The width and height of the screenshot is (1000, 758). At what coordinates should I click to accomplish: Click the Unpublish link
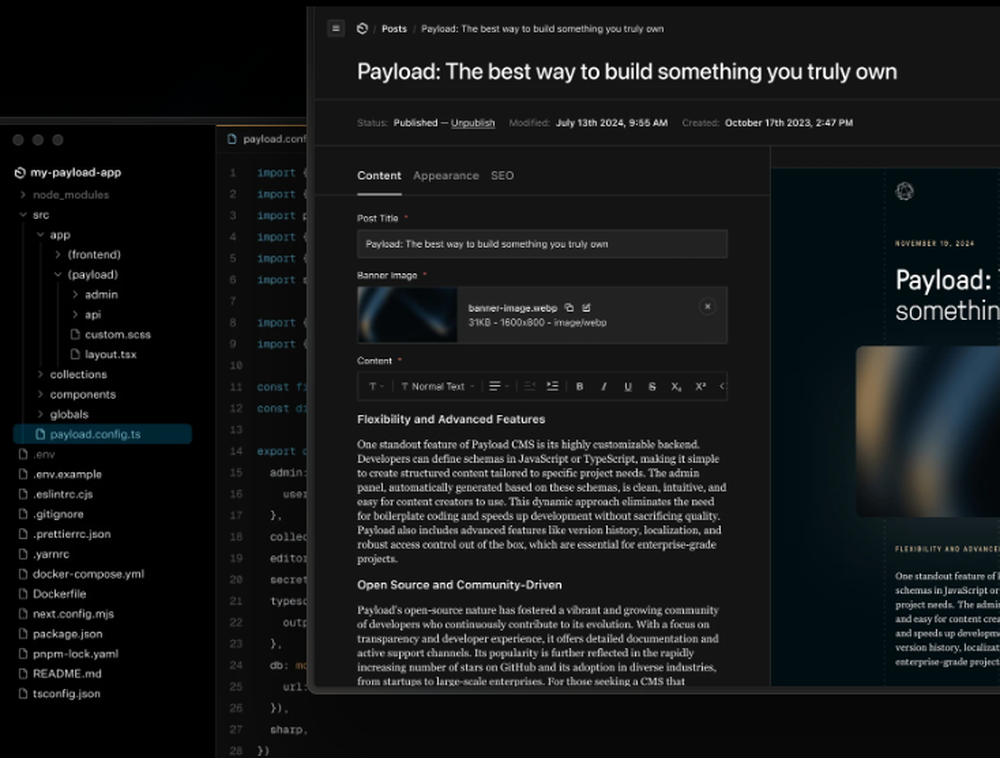(x=473, y=123)
